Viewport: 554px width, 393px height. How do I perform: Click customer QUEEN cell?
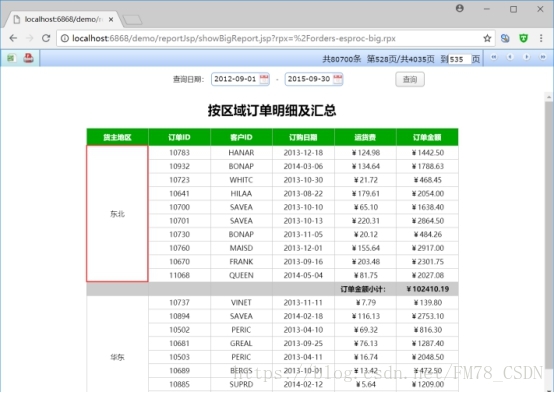pos(241,275)
